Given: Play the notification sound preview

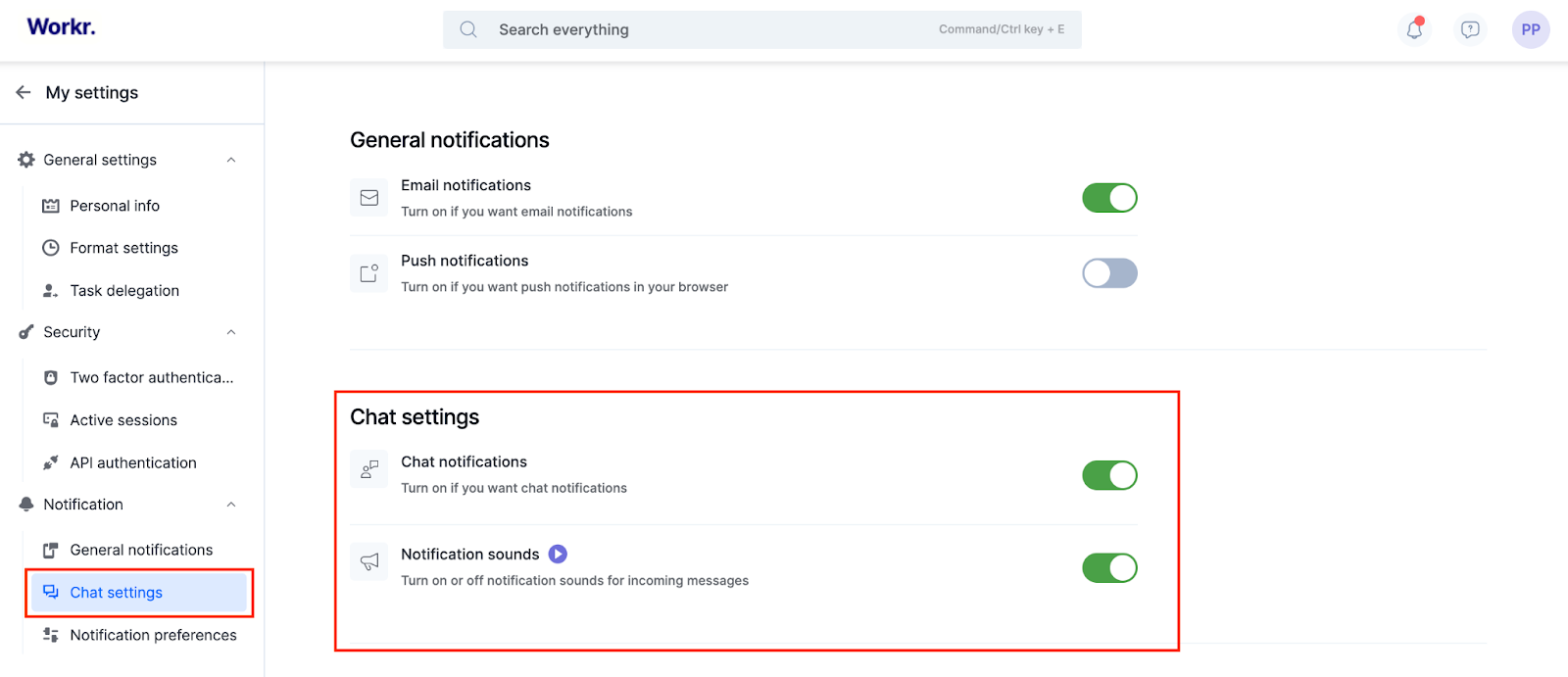Looking at the screenshot, I should click(x=558, y=555).
